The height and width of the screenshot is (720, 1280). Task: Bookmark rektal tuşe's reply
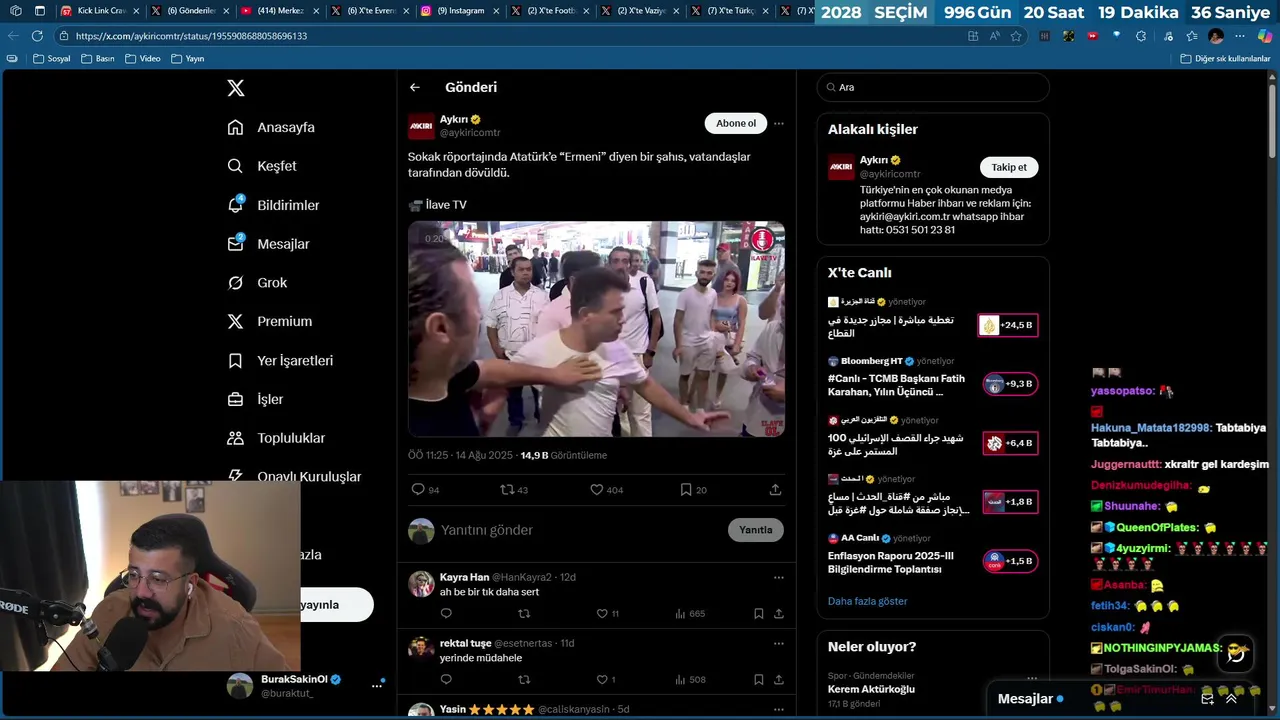coord(758,679)
